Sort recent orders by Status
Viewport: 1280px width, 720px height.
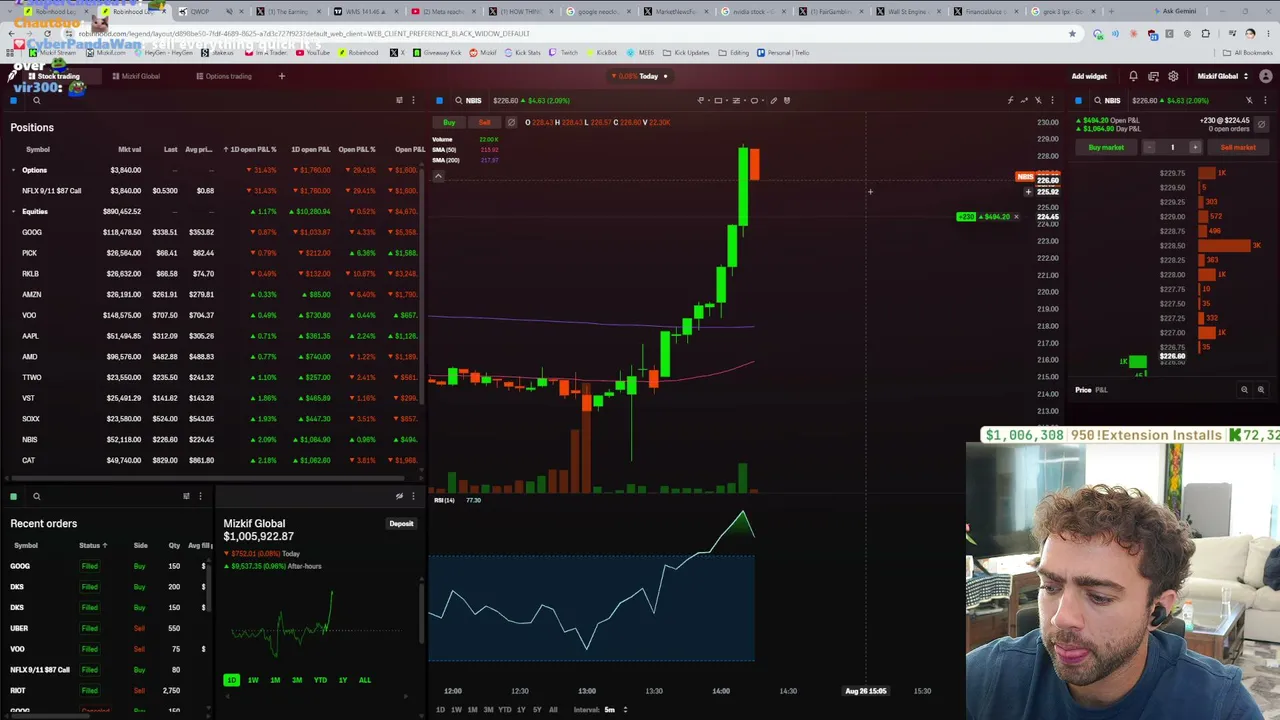click(92, 545)
